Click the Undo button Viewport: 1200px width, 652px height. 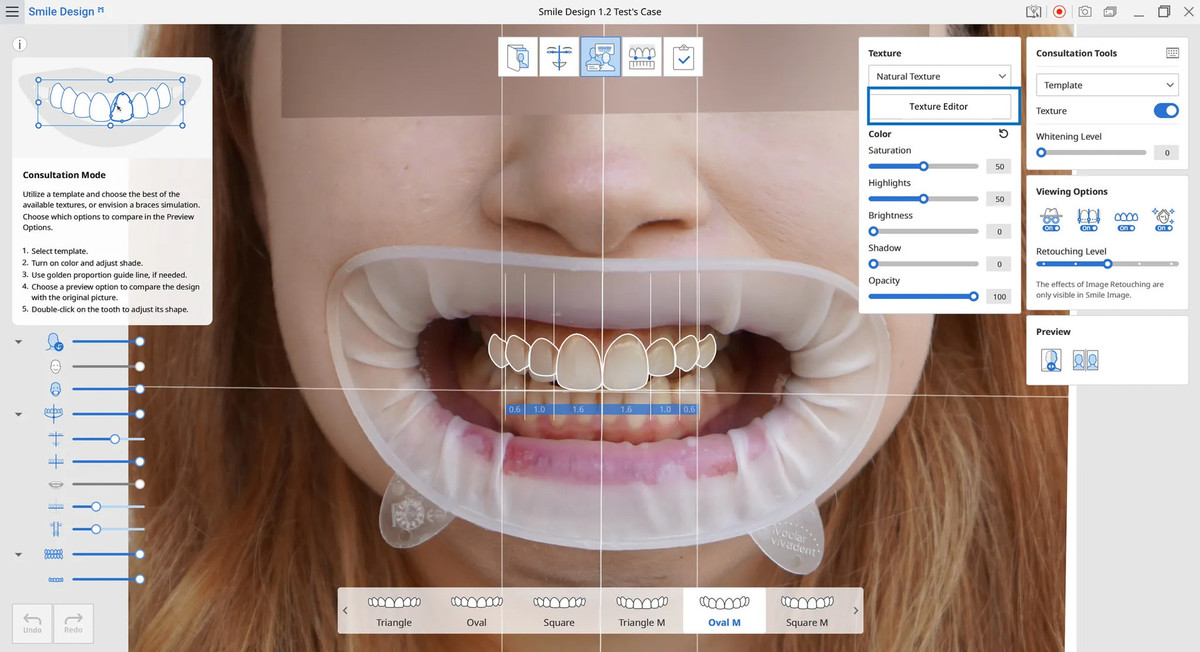32,622
